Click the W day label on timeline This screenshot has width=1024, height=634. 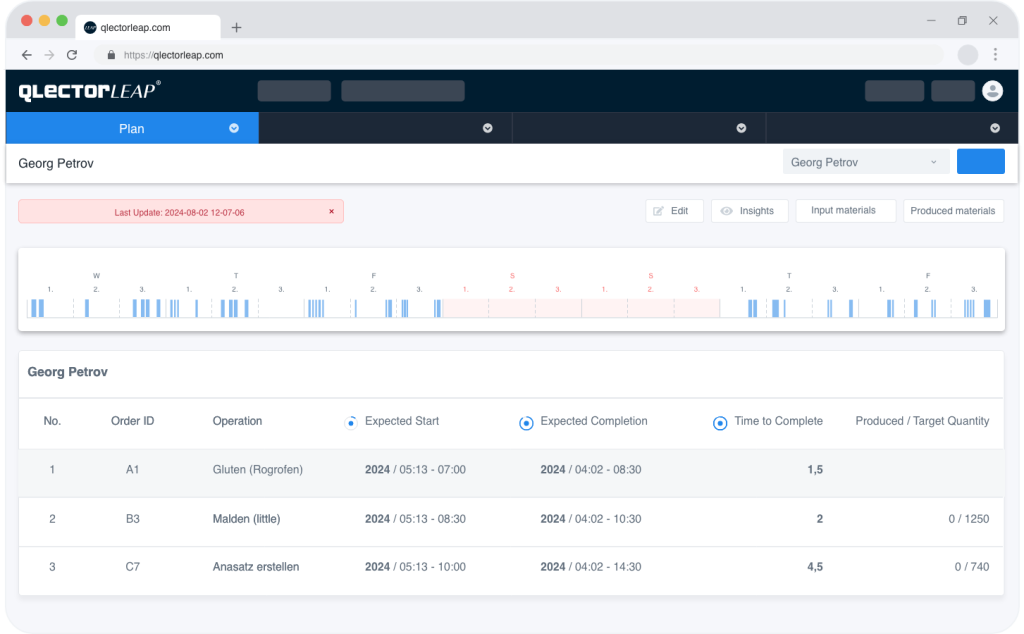pos(96,276)
